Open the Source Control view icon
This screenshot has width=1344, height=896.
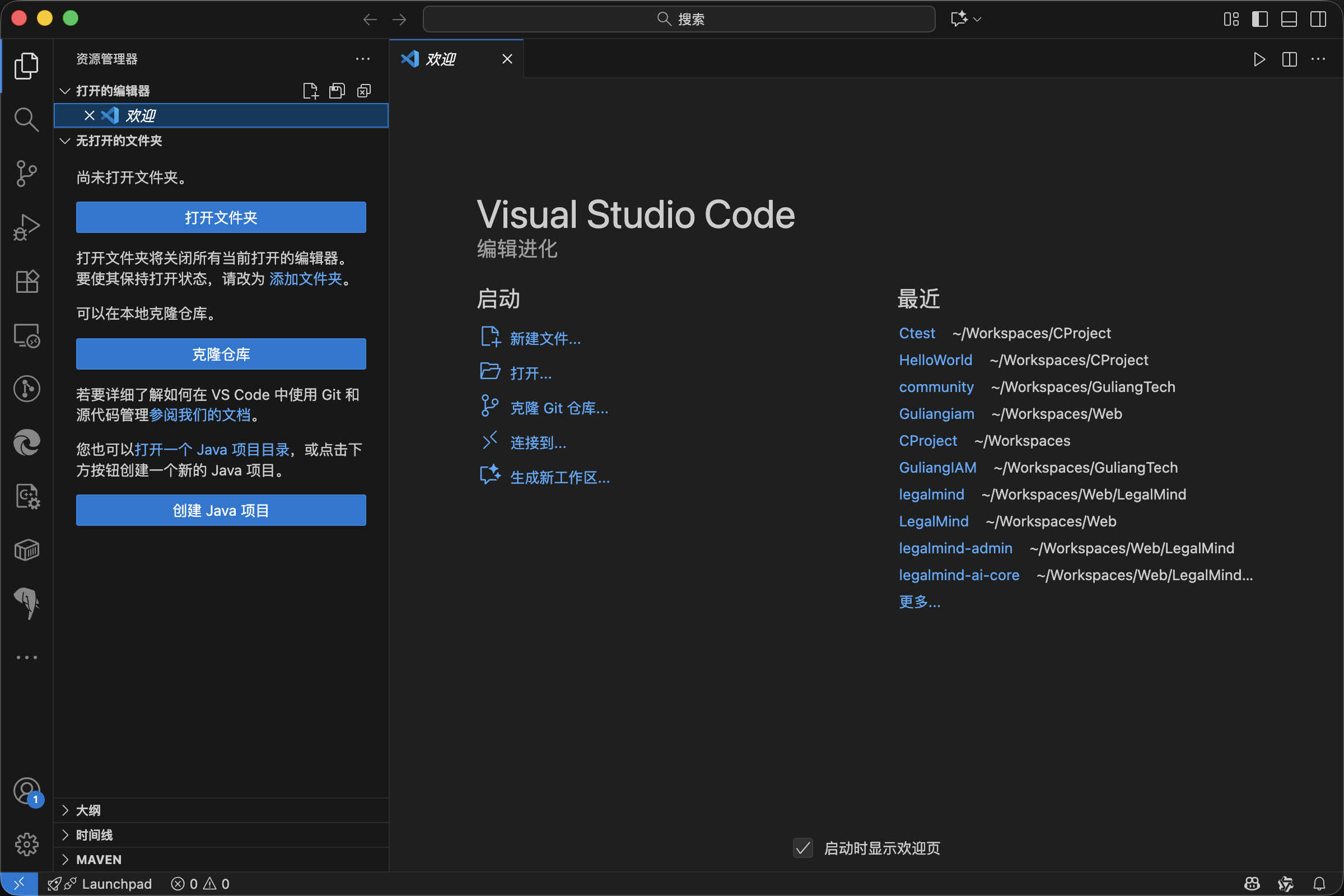[x=26, y=173]
